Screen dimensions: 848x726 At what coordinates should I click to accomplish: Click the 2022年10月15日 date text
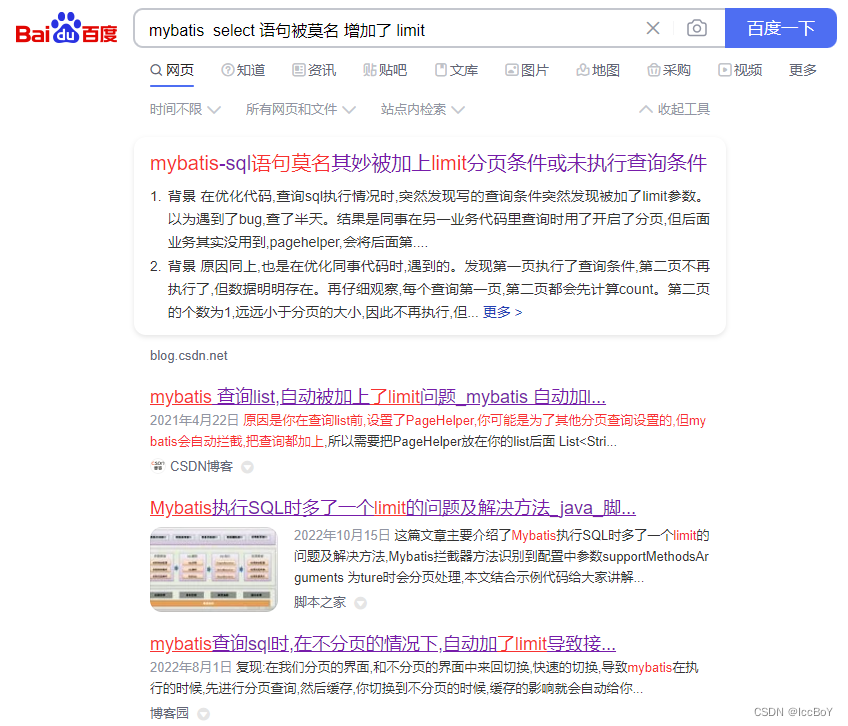click(x=342, y=536)
